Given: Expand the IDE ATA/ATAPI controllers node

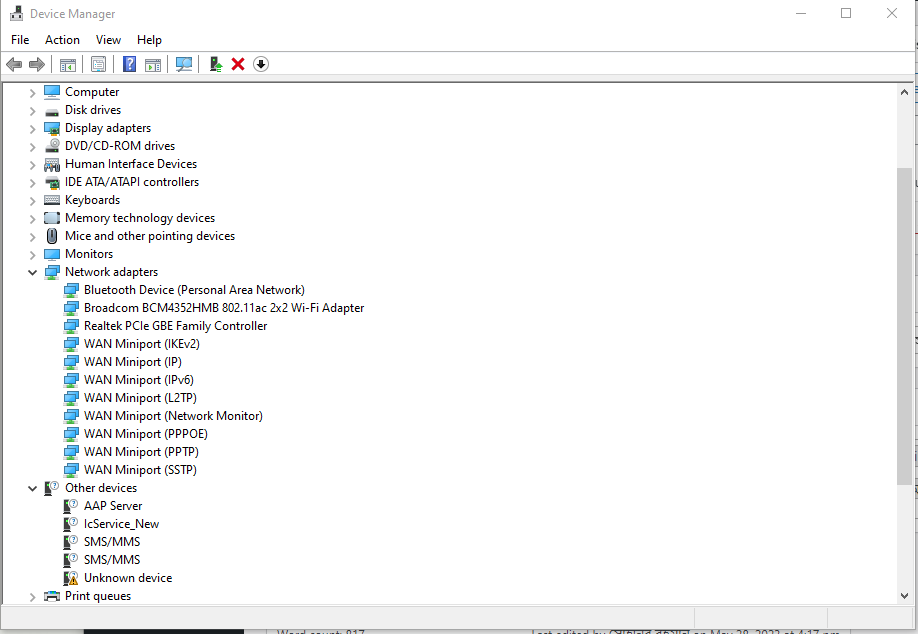Looking at the screenshot, I should click(32, 183).
